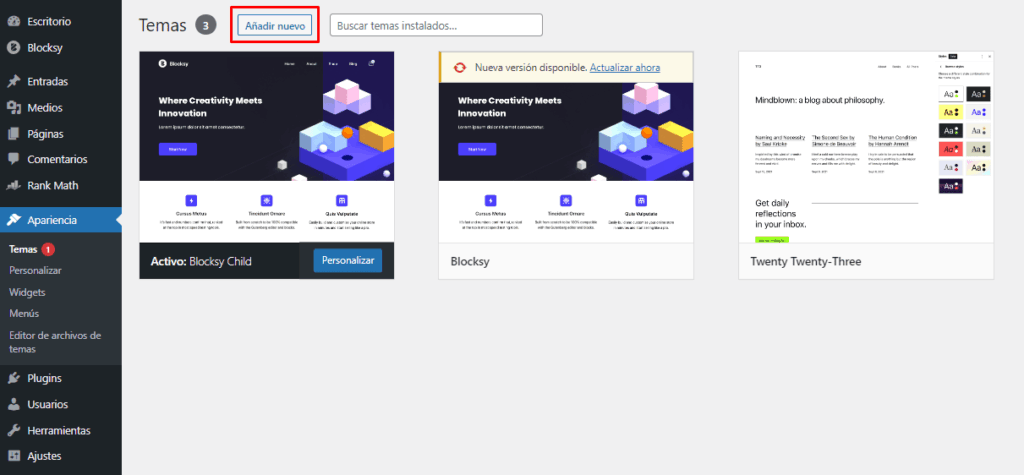Click the red update badge next to Temas
The image size is (1024, 475).
(48, 250)
